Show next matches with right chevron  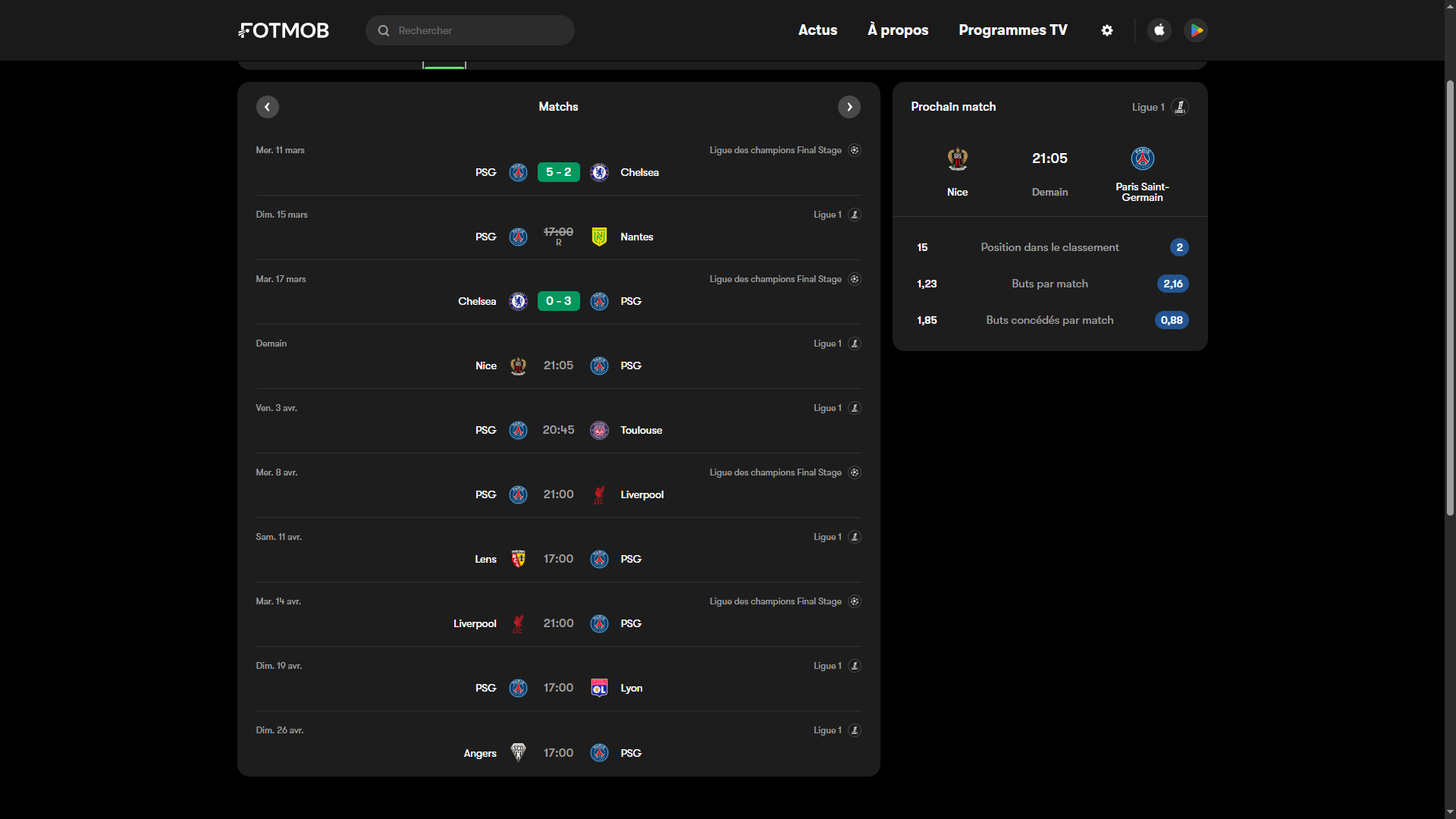tap(849, 107)
